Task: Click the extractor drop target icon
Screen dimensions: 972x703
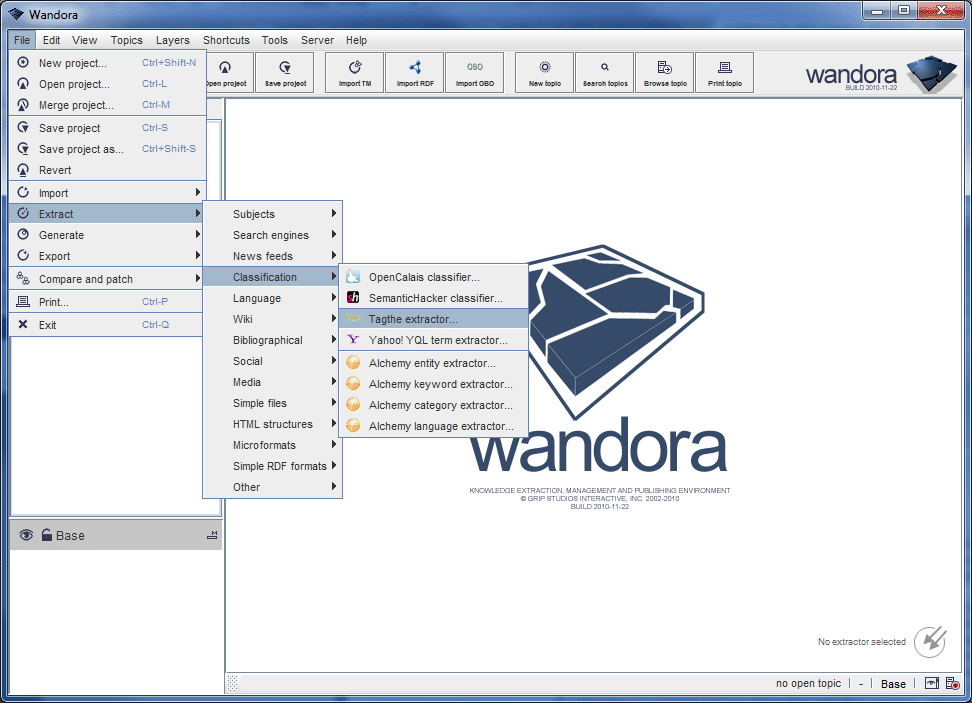Action: (x=931, y=640)
